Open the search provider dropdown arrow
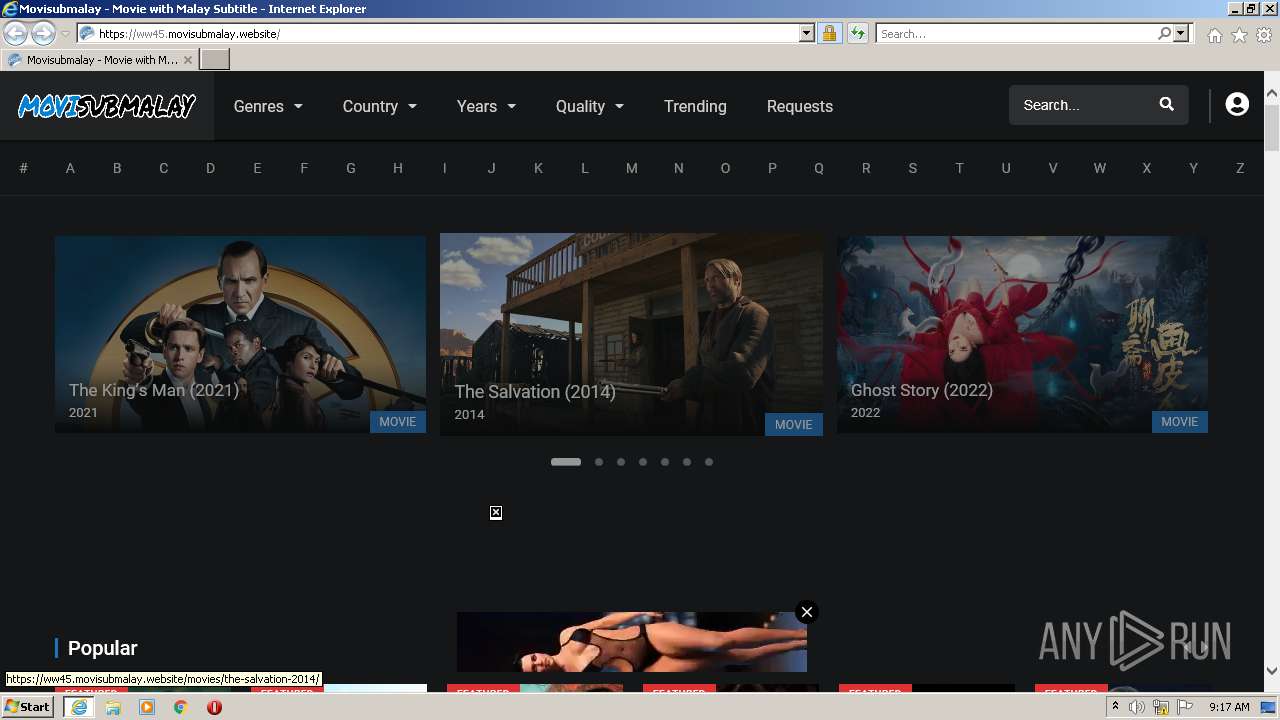1280x720 pixels. tap(1181, 33)
